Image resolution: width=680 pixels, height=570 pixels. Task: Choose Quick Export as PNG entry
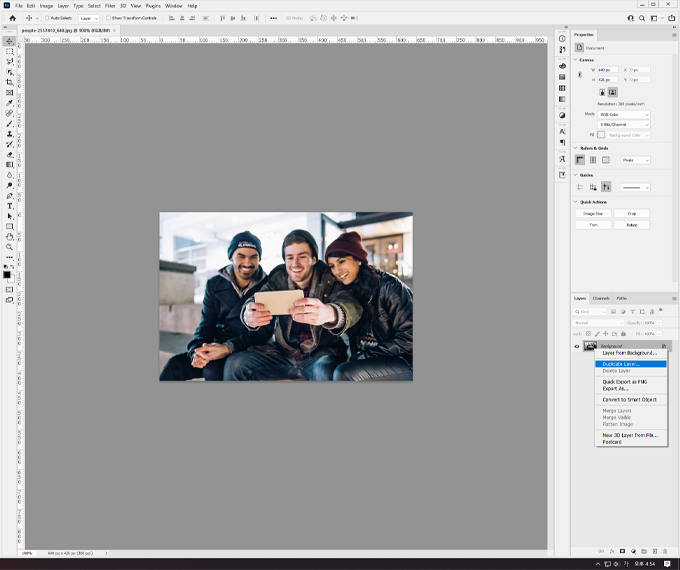(631, 382)
